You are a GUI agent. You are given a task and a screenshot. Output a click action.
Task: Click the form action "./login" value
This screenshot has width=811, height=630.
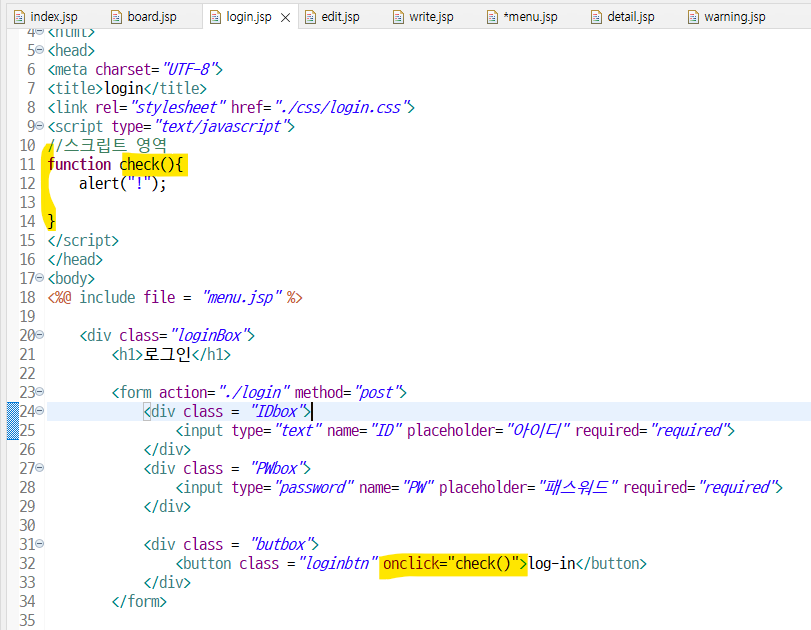[x=254, y=393]
